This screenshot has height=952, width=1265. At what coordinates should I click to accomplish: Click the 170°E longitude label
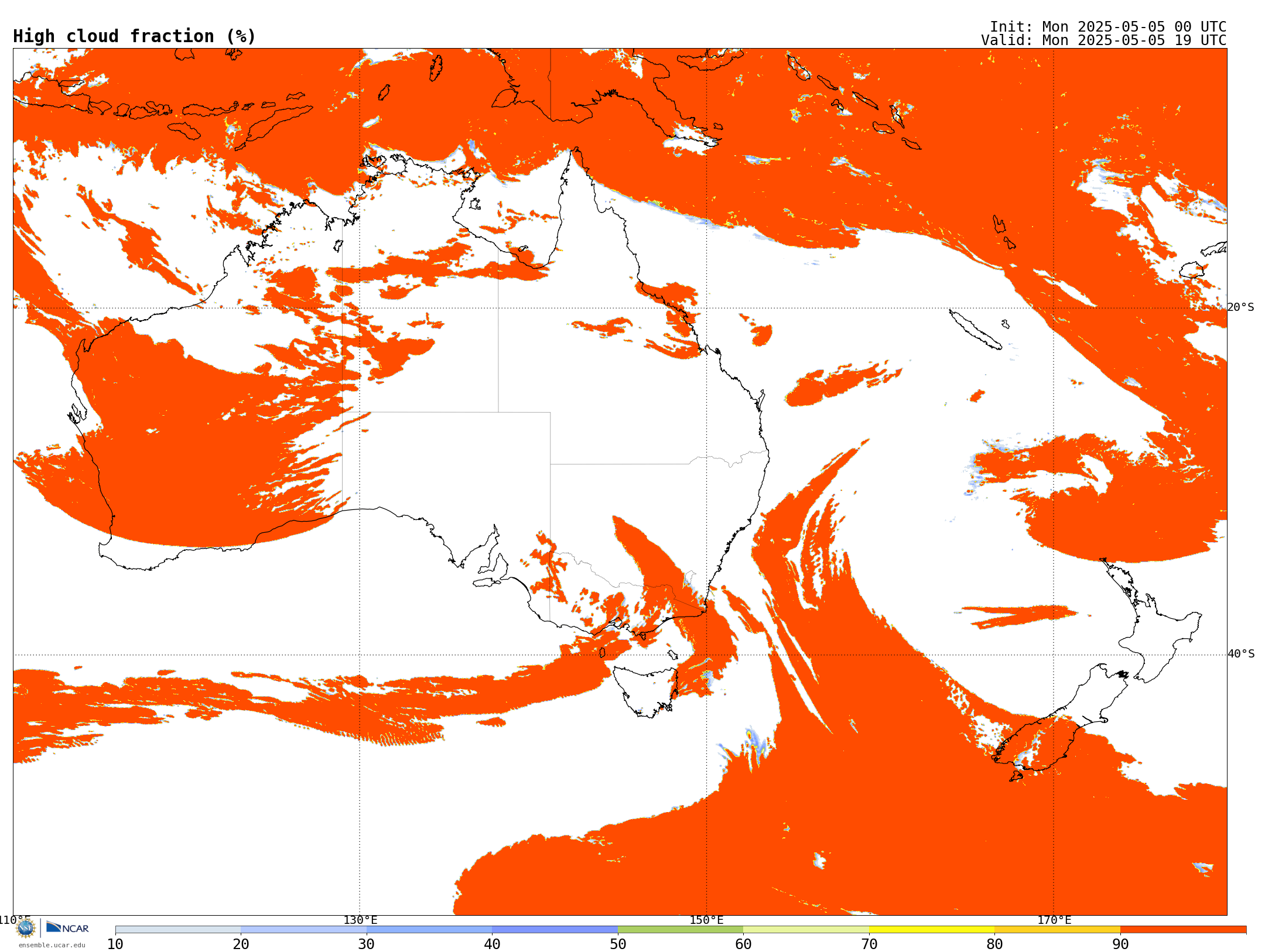pos(1054,920)
